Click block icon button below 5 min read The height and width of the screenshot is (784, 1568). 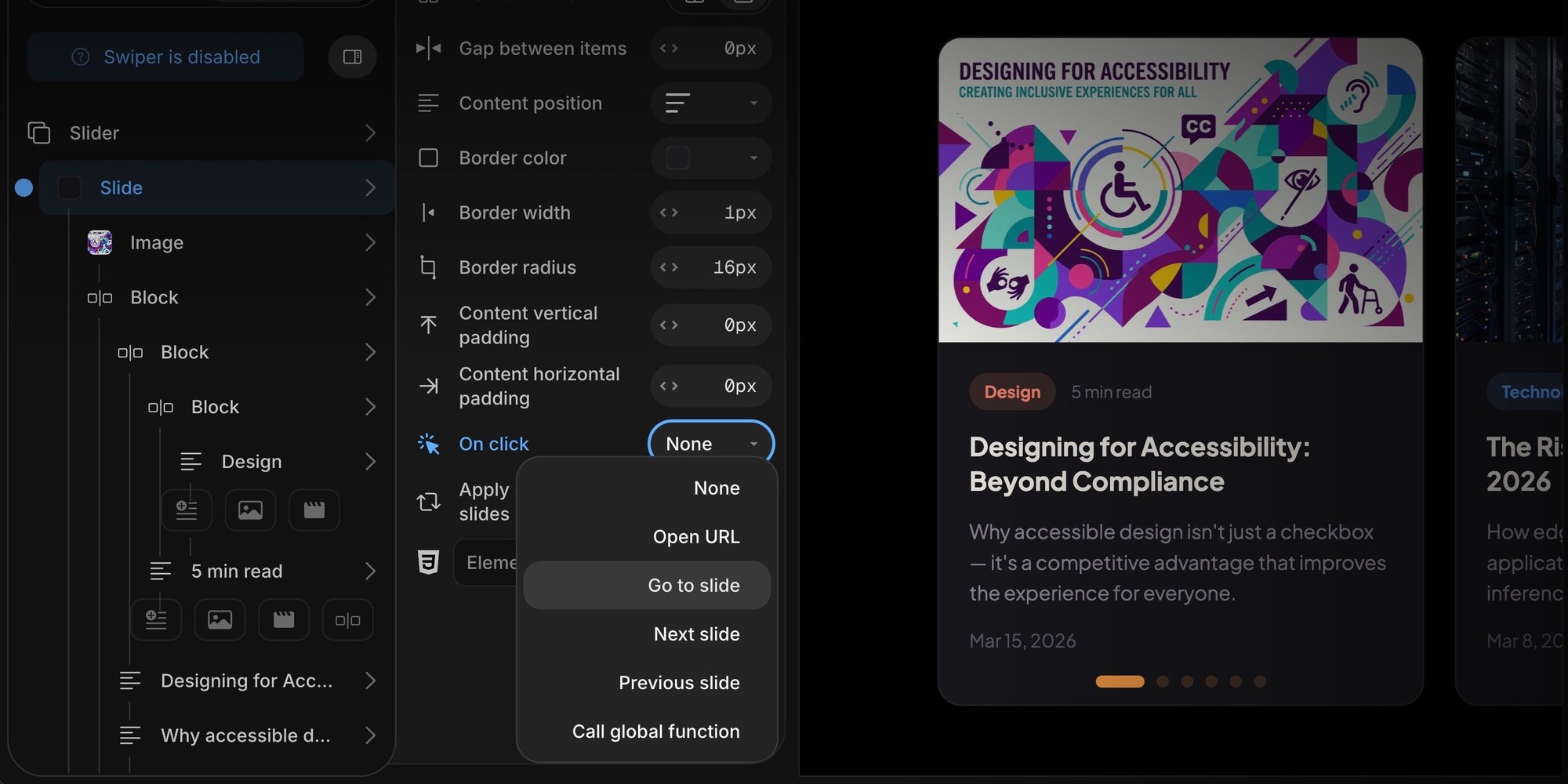pos(347,620)
